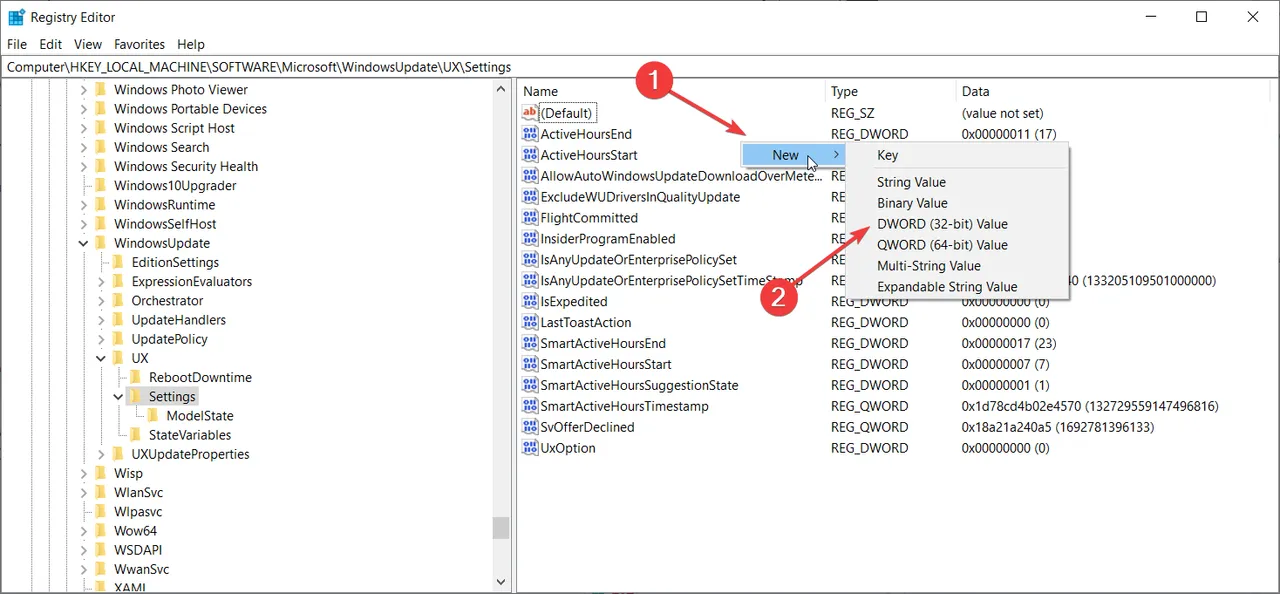Click the UxOption value icon
This screenshot has width=1280, height=594.
(x=530, y=449)
